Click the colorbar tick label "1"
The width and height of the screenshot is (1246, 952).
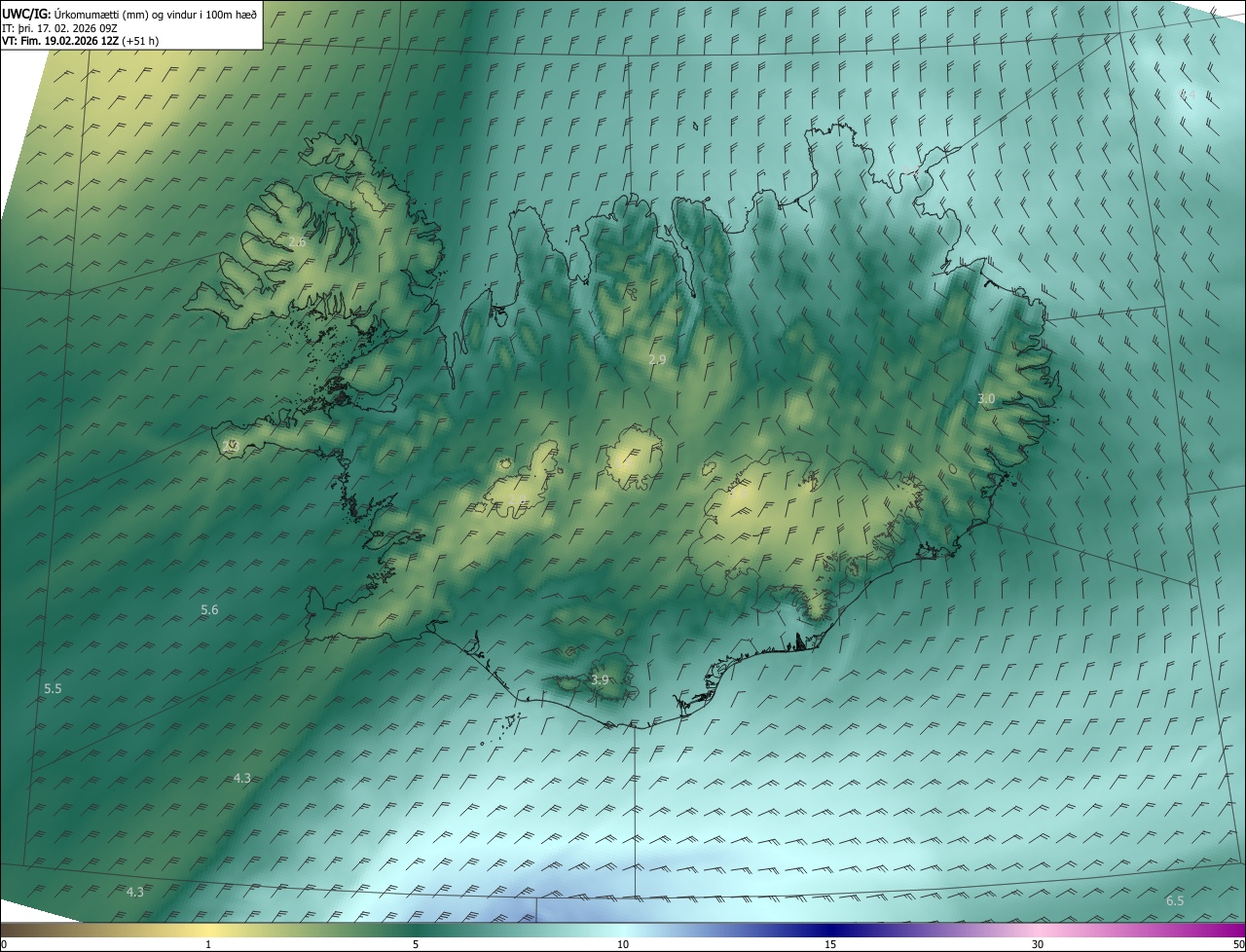click(x=208, y=945)
